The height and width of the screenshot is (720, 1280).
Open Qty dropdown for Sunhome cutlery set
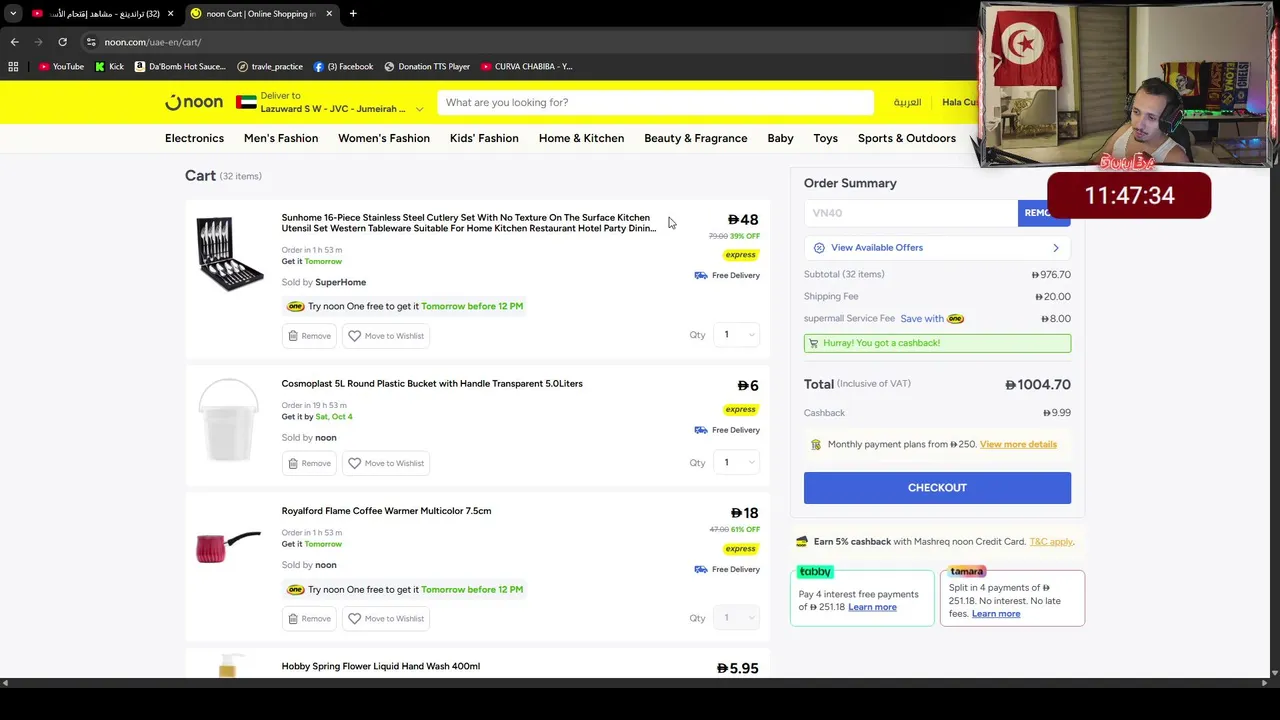737,334
